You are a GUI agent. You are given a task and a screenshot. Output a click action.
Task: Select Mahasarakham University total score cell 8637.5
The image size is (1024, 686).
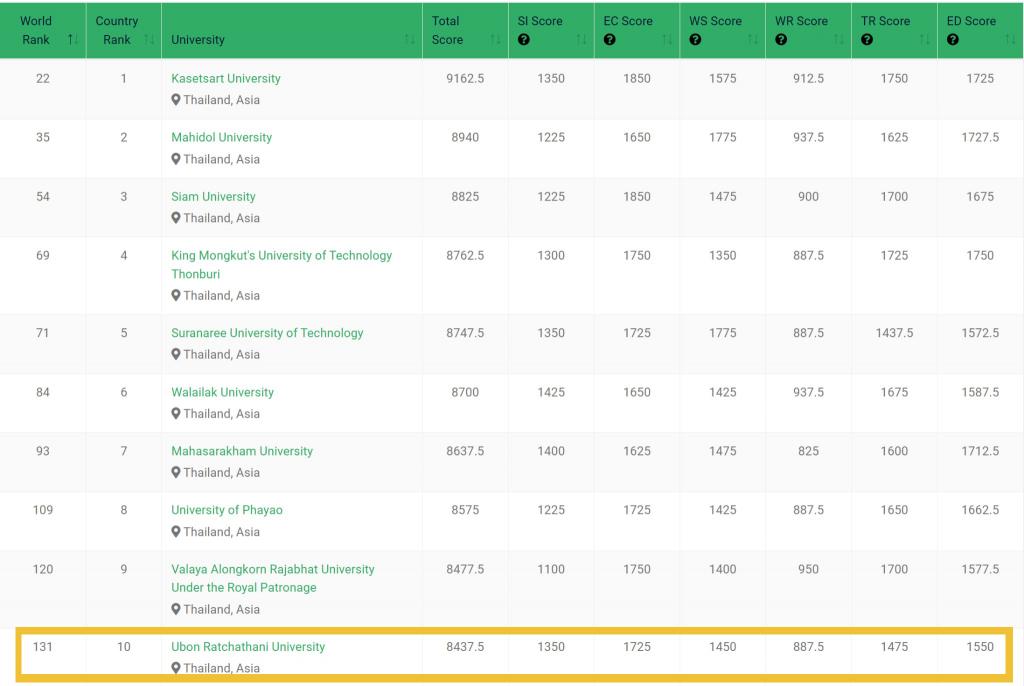tap(465, 451)
